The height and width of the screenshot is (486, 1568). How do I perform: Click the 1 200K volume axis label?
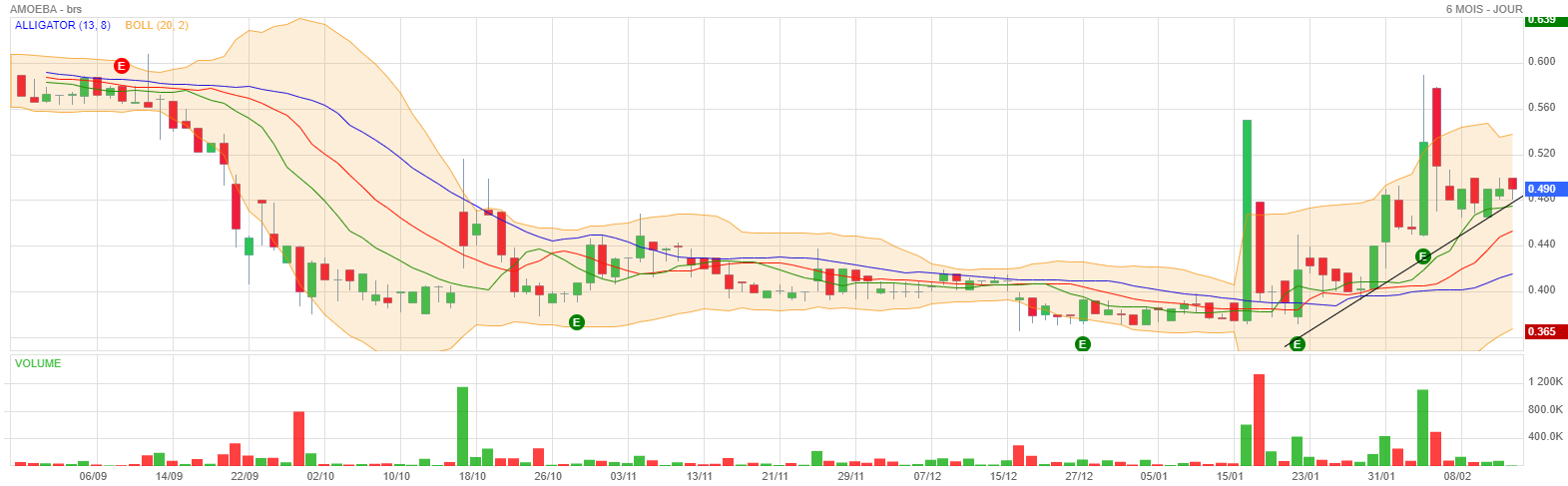point(1544,382)
